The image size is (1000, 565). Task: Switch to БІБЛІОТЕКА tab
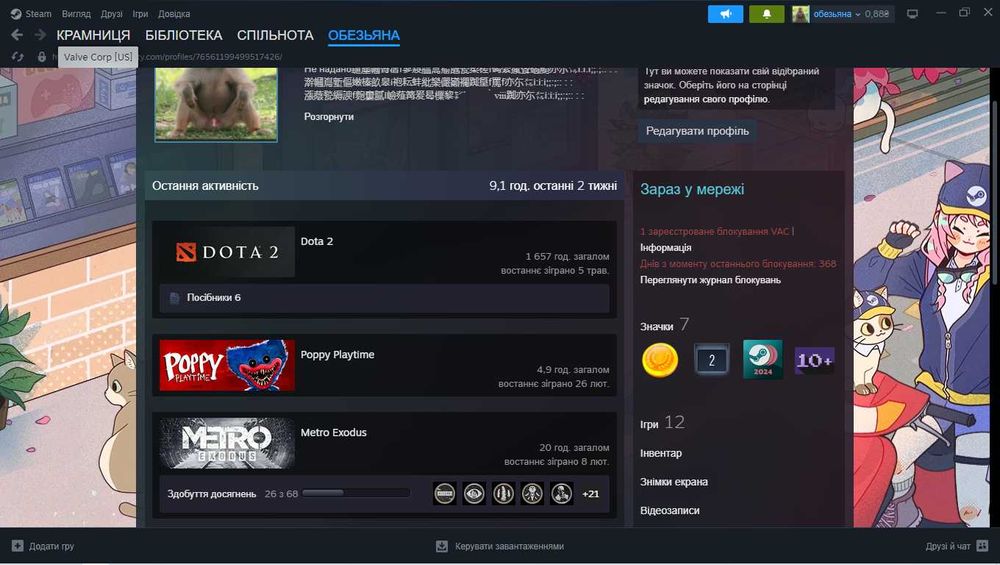(x=184, y=35)
